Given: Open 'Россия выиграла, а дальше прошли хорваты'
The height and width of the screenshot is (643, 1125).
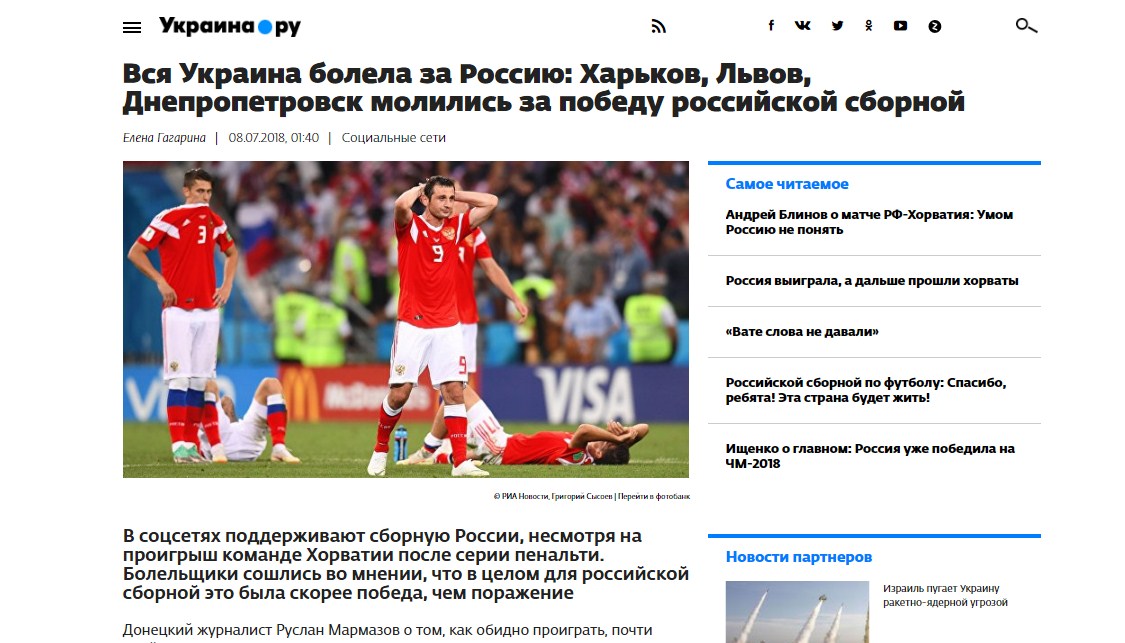Looking at the screenshot, I should coord(872,281).
